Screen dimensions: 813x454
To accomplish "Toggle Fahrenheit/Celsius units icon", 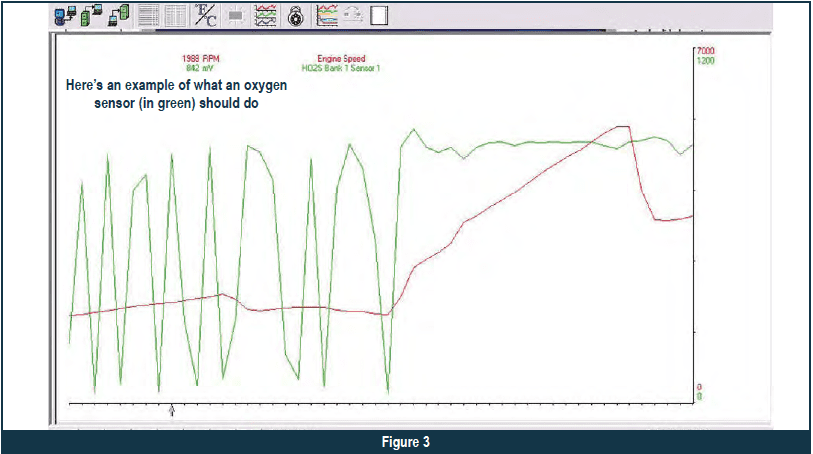I will coord(206,14).
